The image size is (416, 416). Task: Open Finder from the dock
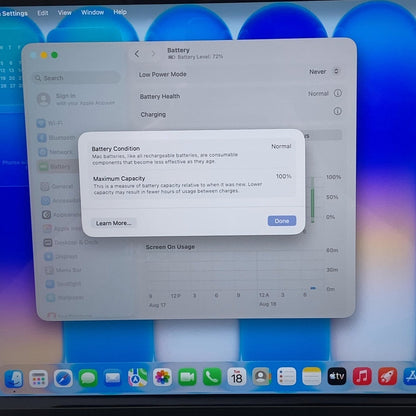pyautogui.click(x=14, y=379)
